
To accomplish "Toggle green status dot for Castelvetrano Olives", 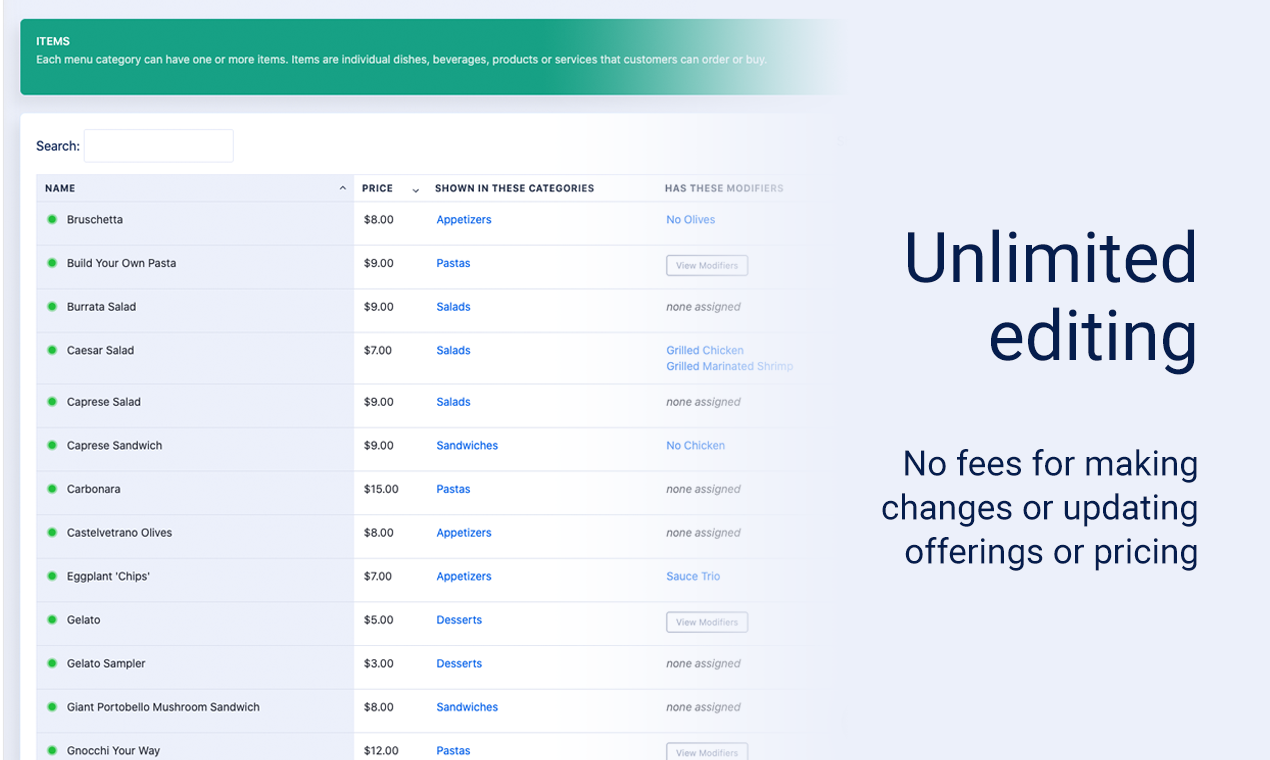I will 52,533.
